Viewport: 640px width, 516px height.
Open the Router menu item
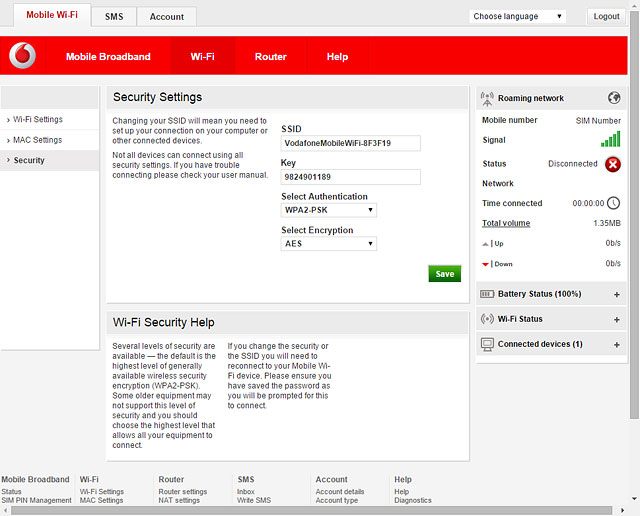point(270,57)
